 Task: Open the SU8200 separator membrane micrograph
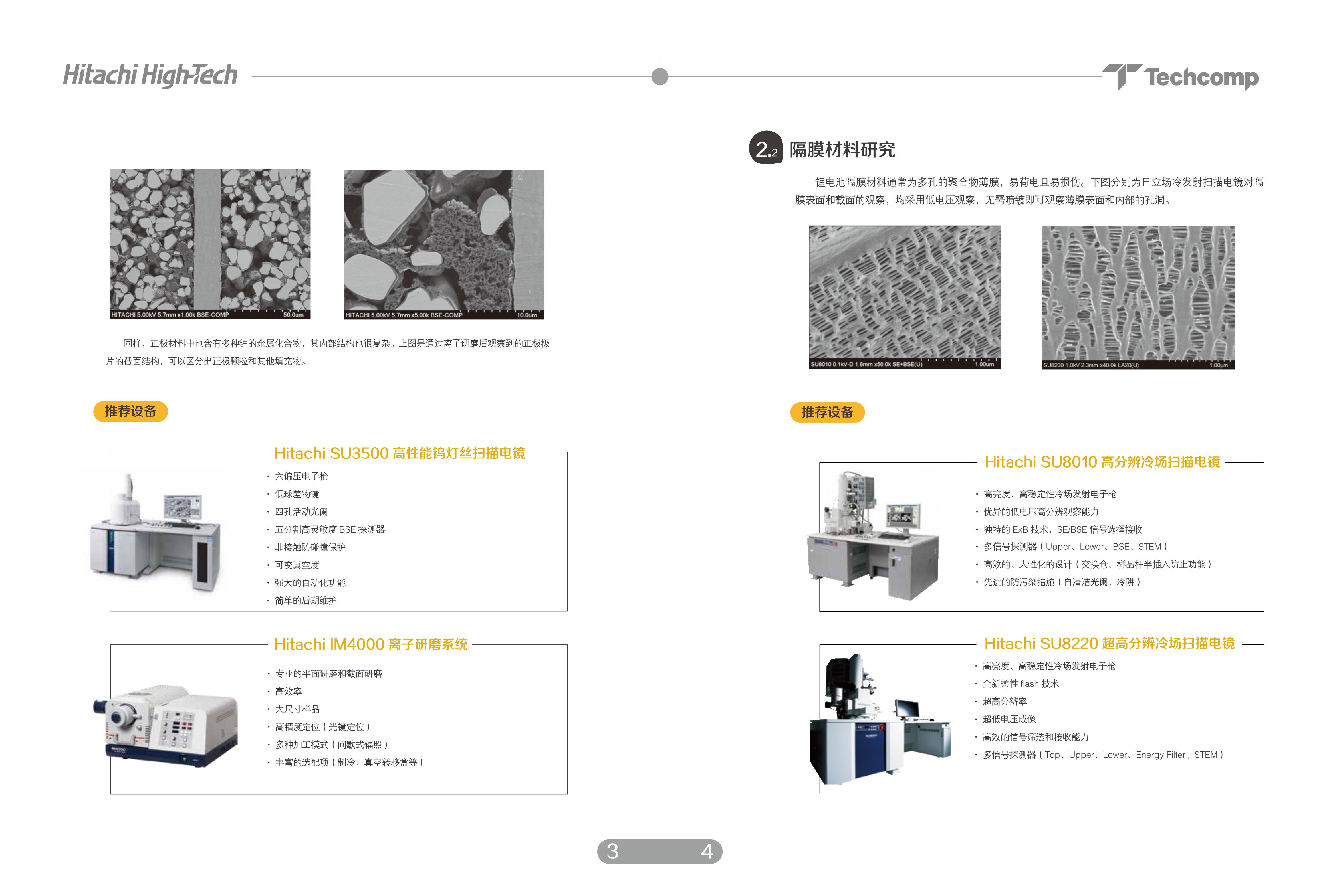click(x=1138, y=298)
